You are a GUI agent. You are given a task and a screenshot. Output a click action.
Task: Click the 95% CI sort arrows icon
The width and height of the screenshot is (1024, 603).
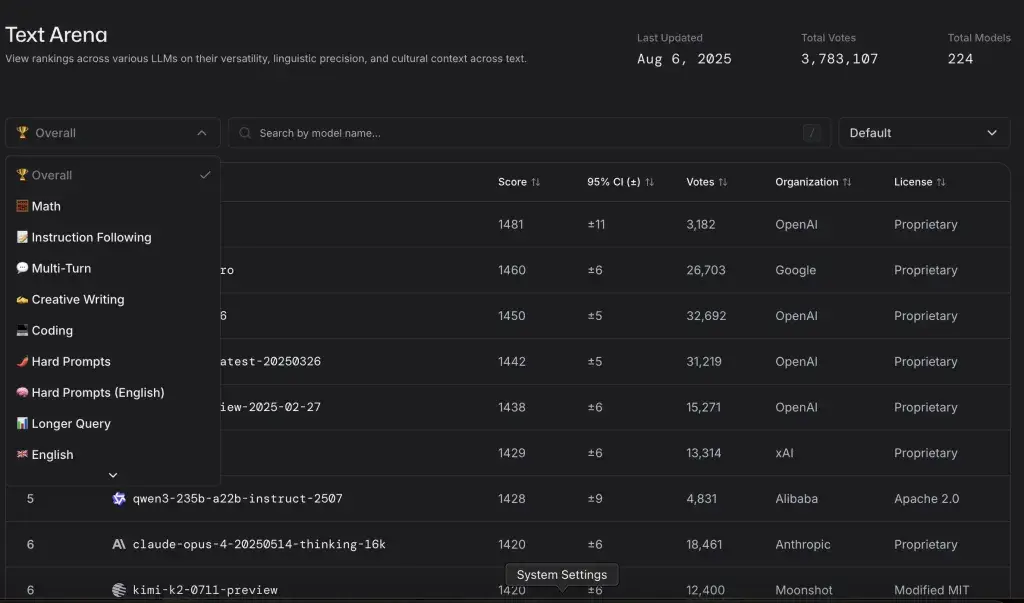[x=649, y=182]
